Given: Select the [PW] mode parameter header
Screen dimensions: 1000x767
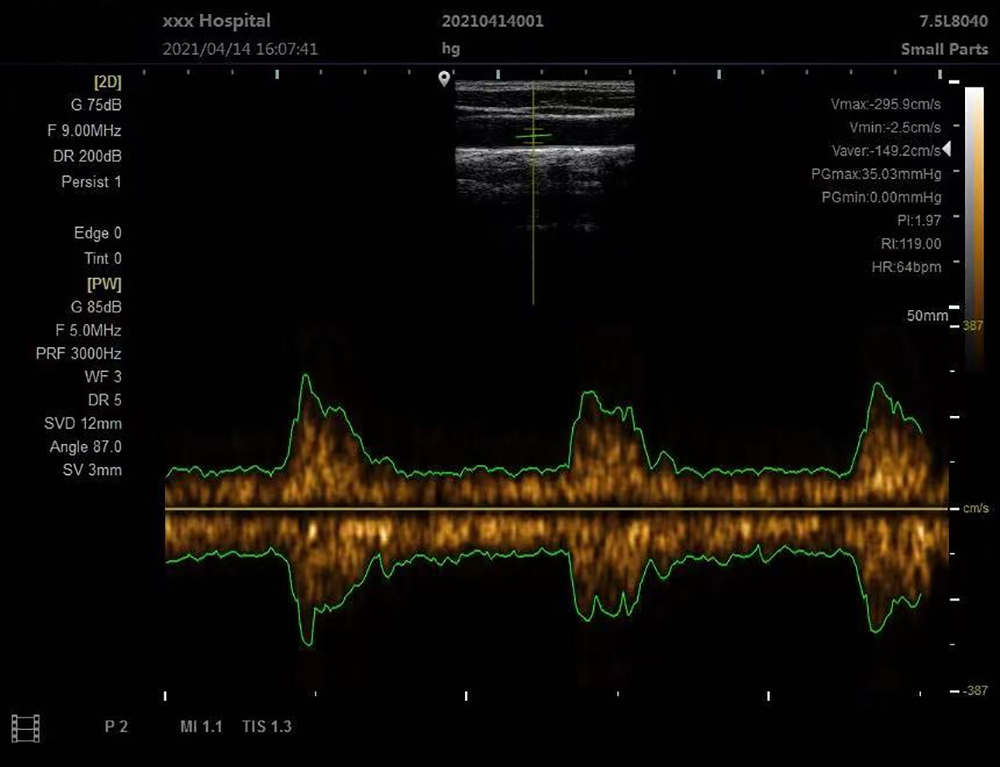Looking at the screenshot, I should coord(105,283).
